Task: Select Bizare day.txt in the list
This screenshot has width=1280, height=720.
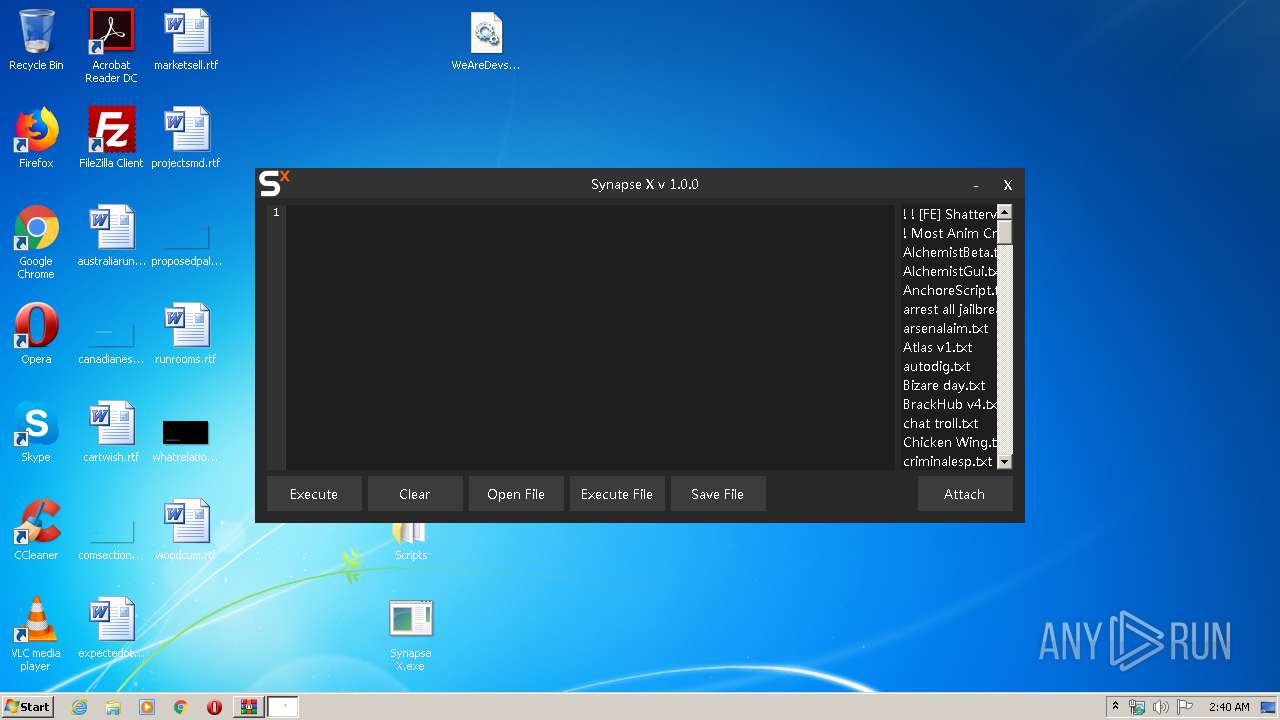Action: 949,385
